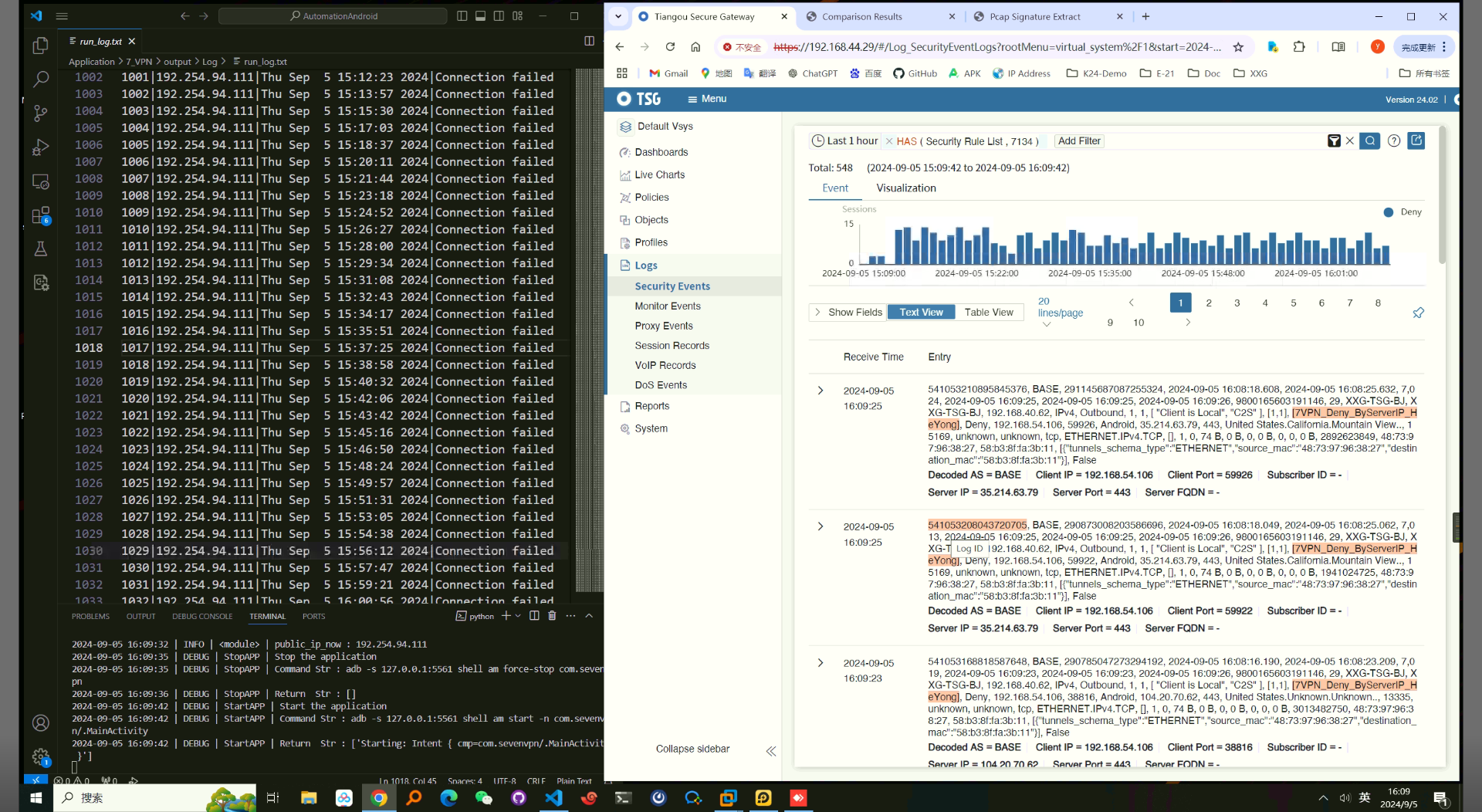Expand the Show Fields panel
This screenshot has height=812, width=1482.
[848, 312]
